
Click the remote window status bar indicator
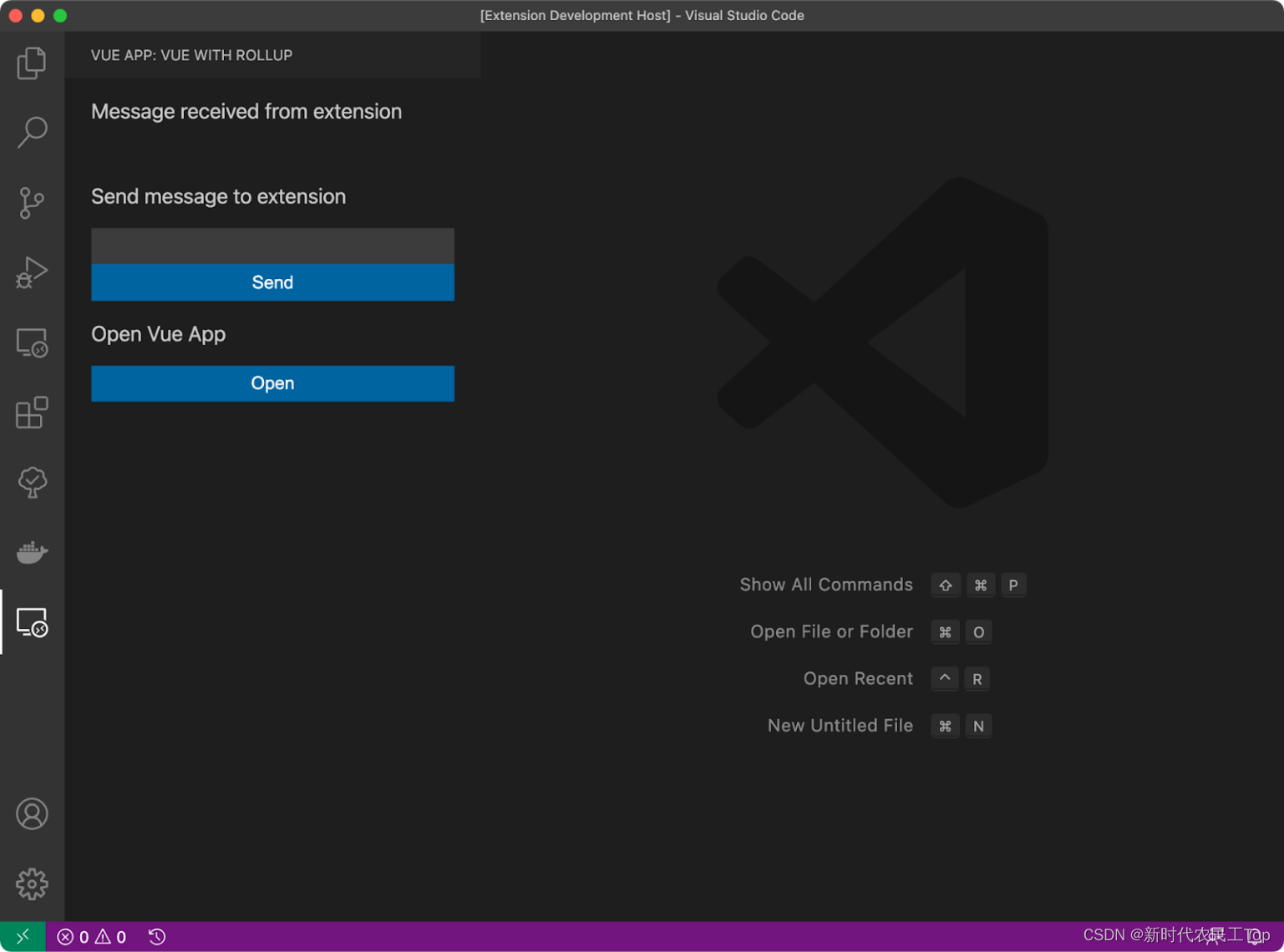click(23, 936)
